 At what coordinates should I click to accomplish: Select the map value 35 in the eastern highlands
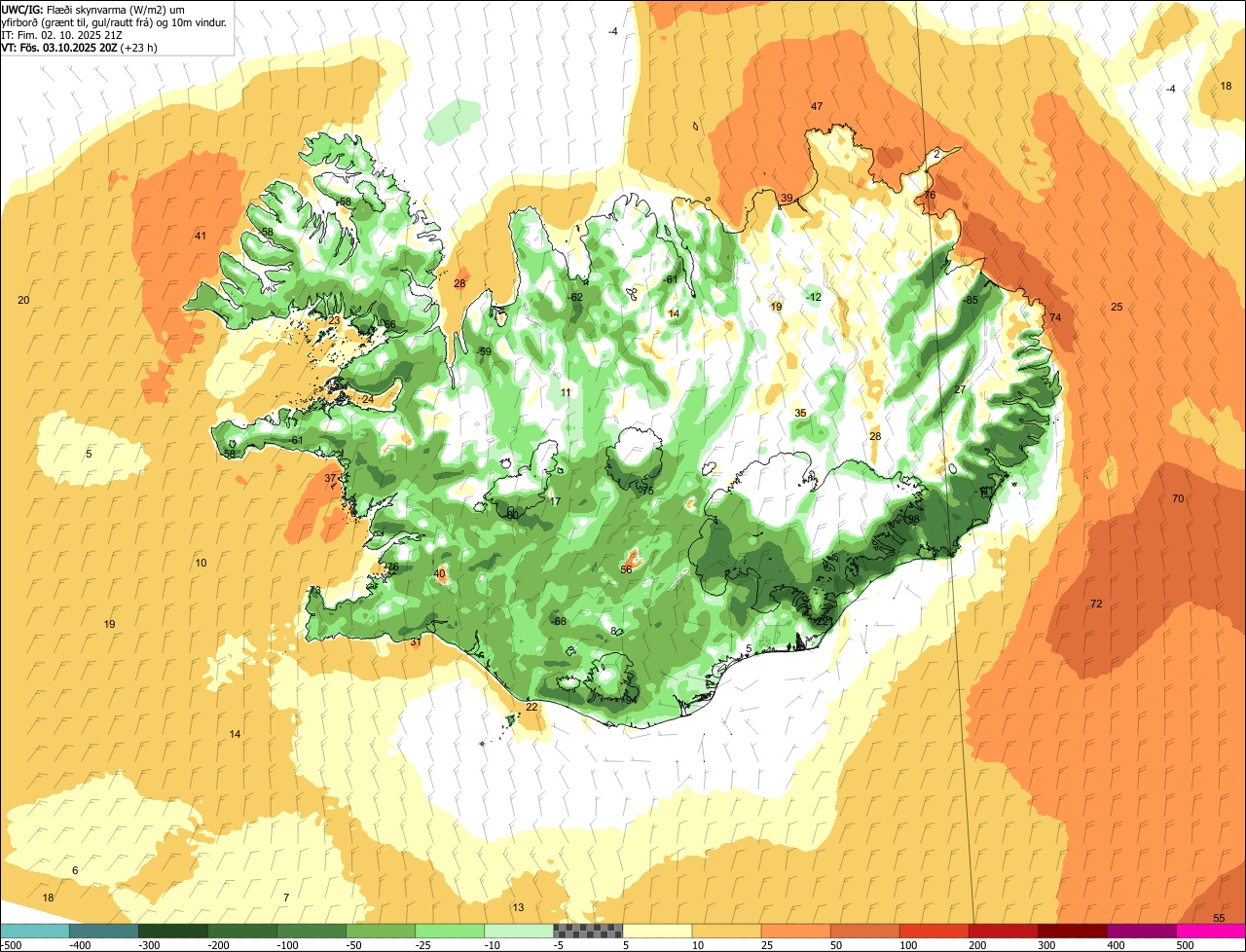(x=800, y=413)
